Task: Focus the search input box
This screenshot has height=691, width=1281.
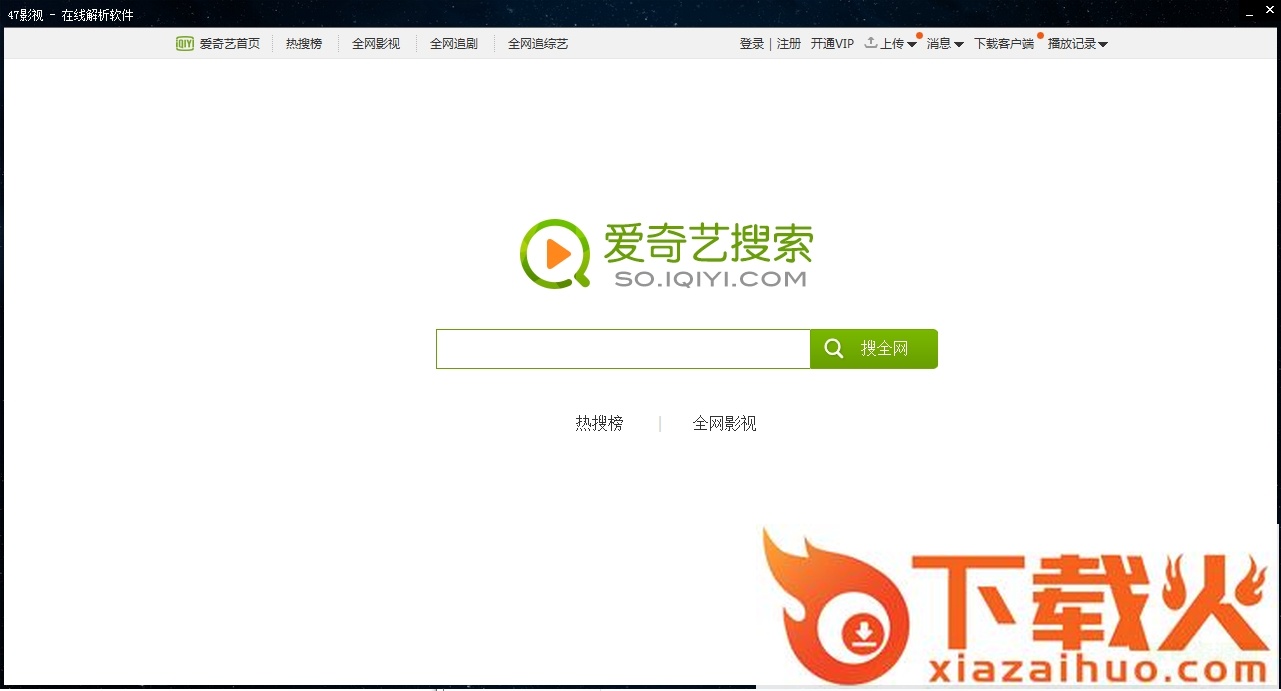Action: coord(623,349)
